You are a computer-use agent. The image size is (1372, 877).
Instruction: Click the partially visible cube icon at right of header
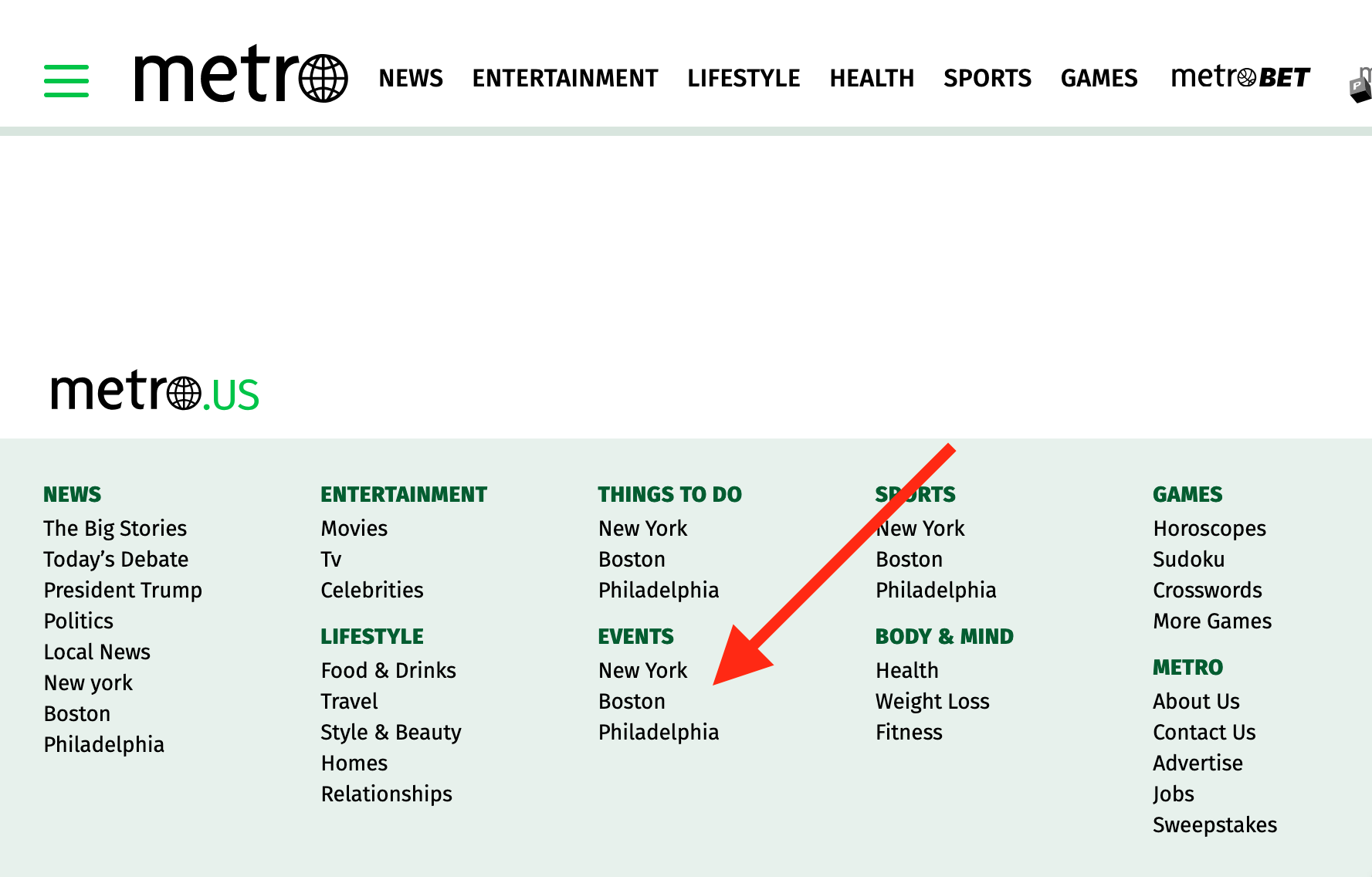coord(1360,85)
